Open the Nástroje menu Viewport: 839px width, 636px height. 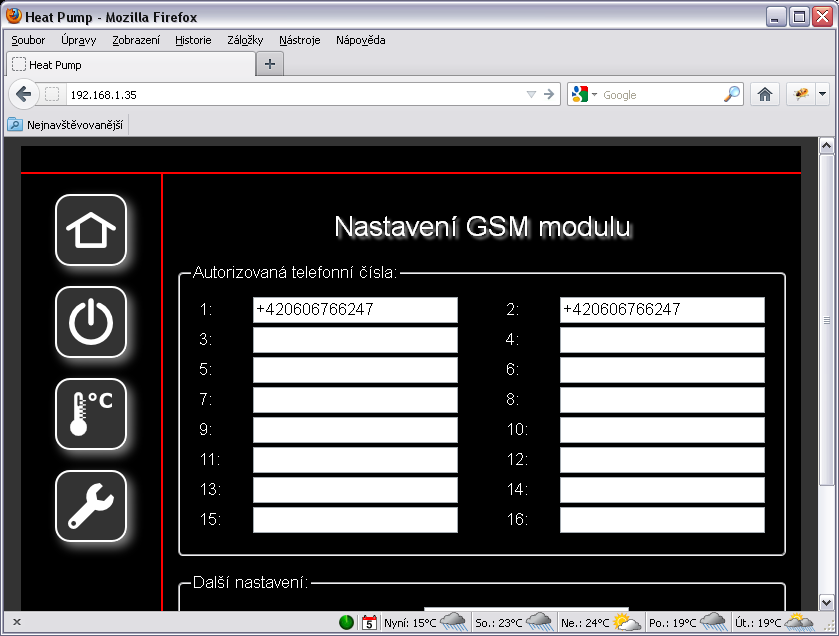pos(300,40)
